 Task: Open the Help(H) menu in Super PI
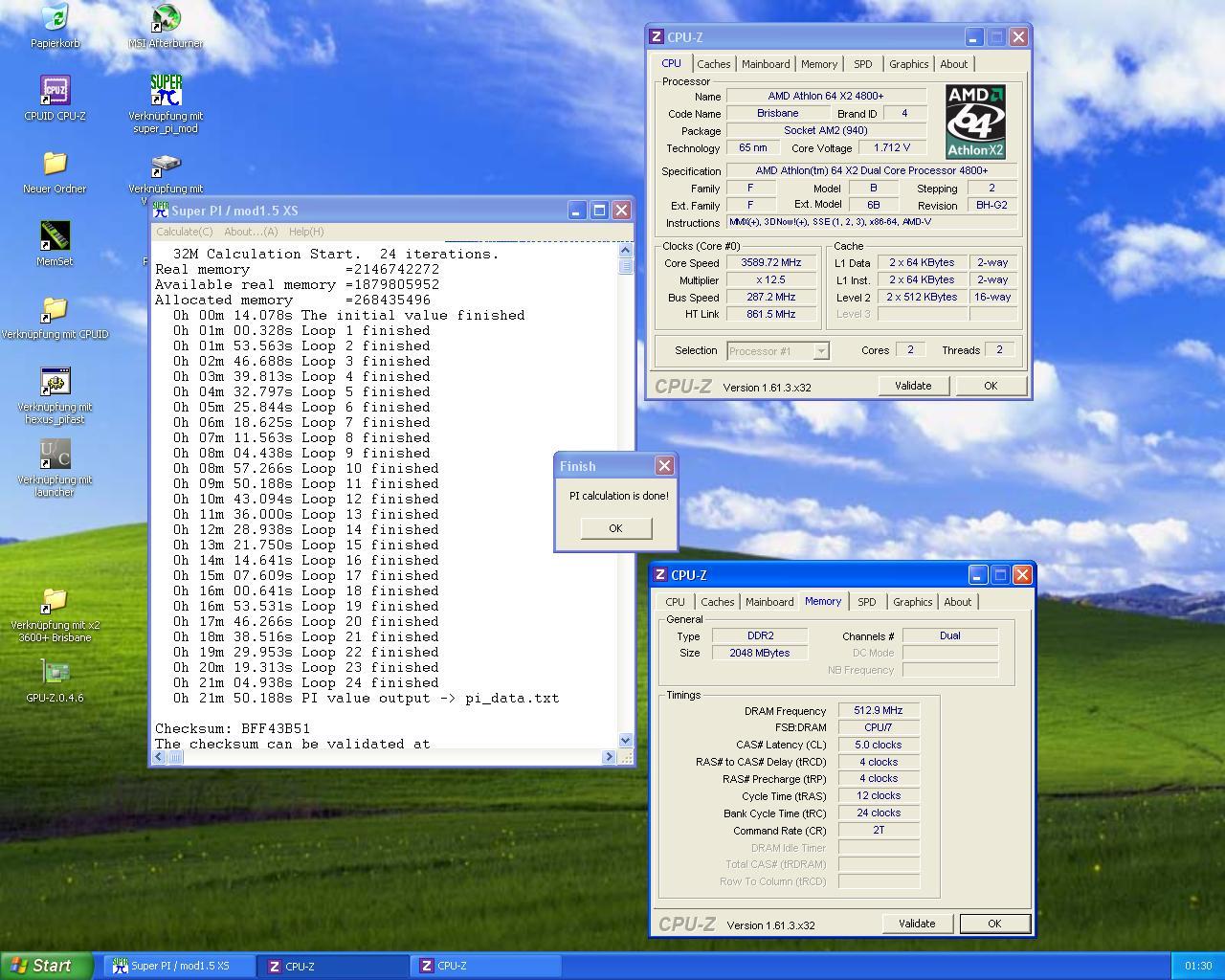(x=306, y=232)
